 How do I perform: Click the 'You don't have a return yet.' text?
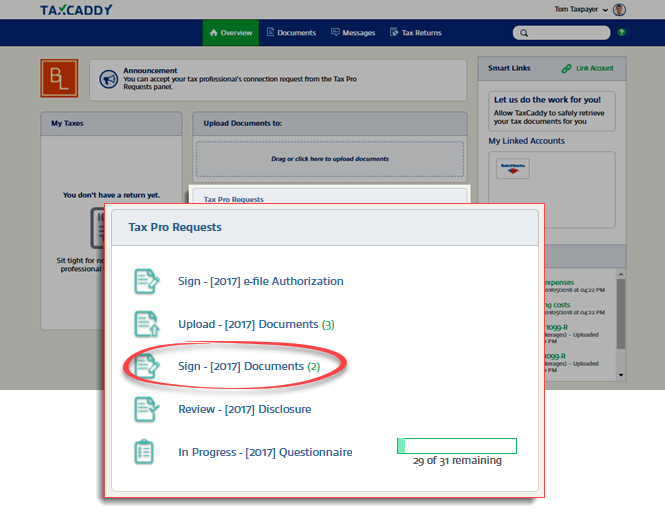tap(112, 195)
